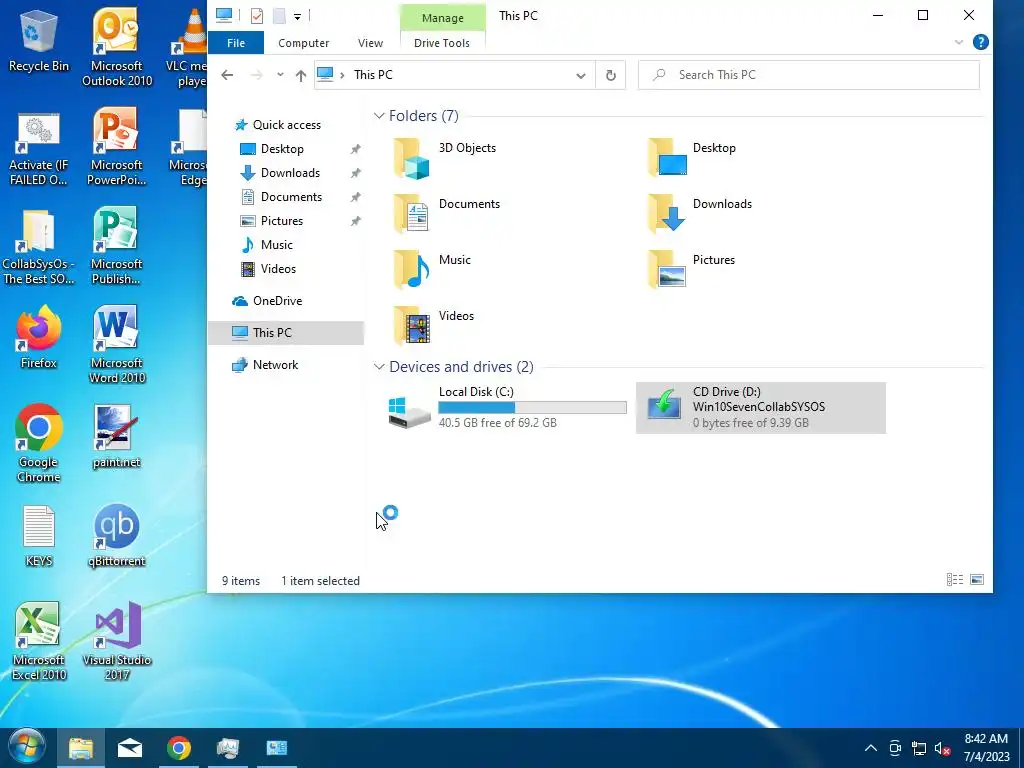The height and width of the screenshot is (768, 1024).
Task: Launch Microsoft Publisher desktop shortcut
Action: (x=117, y=246)
